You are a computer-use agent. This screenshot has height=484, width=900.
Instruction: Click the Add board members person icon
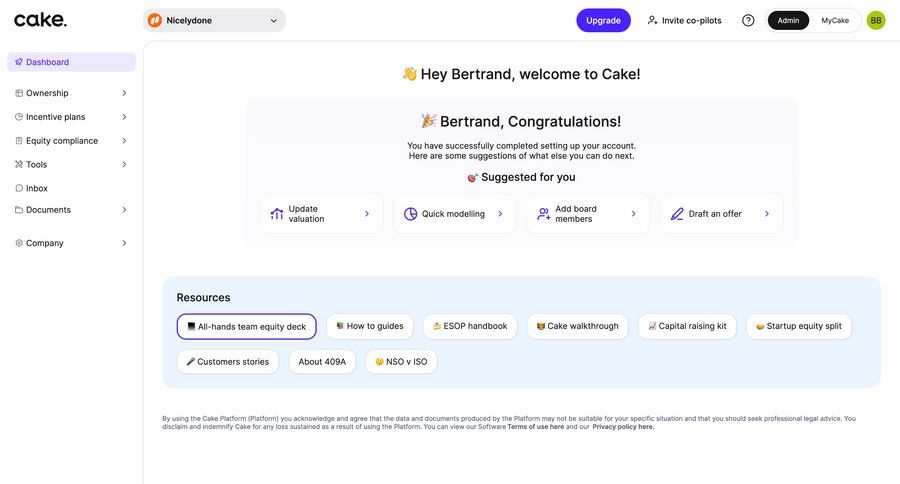[x=543, y=214]
